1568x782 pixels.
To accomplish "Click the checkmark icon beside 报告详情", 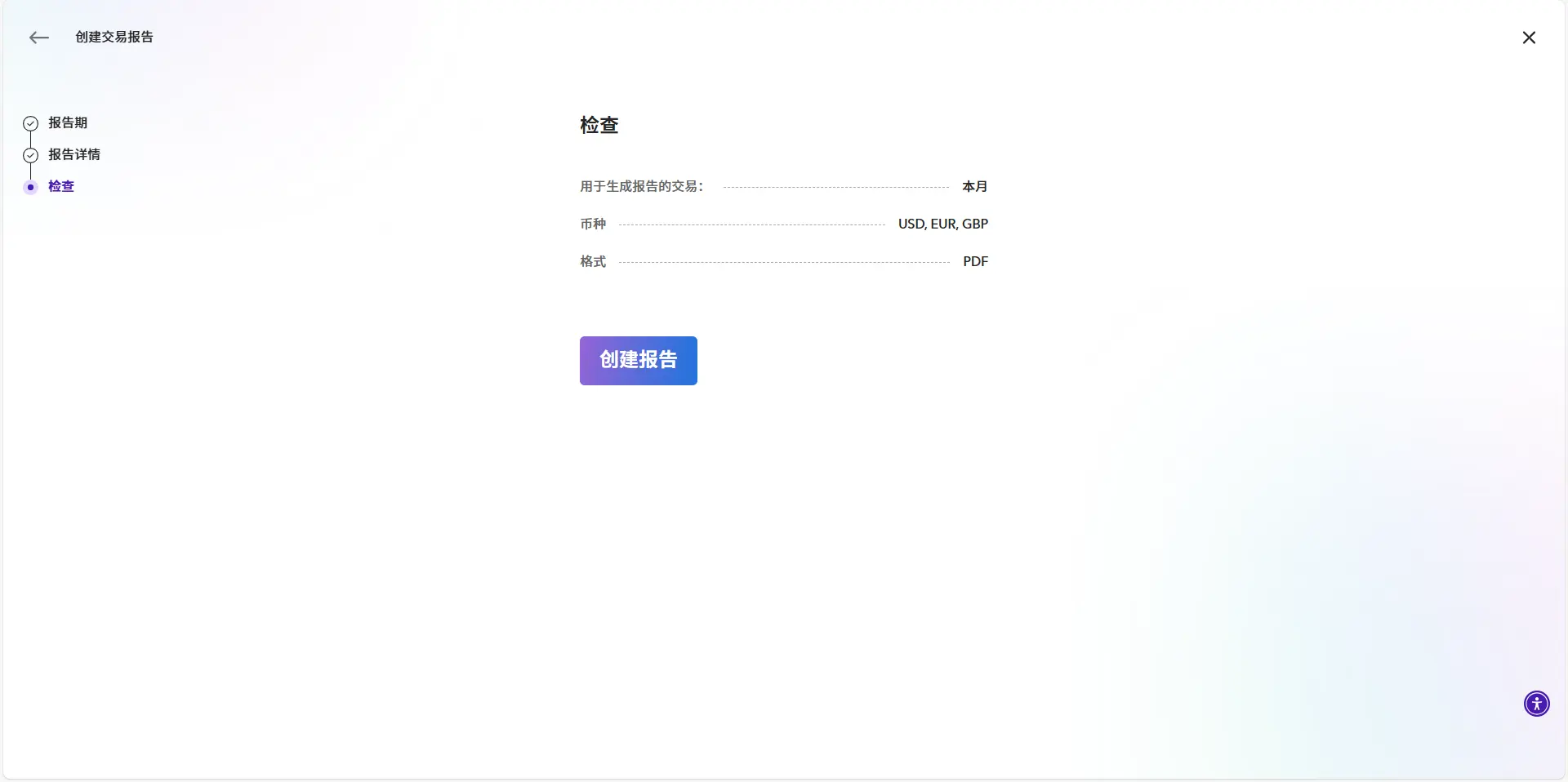I will click(30, 155).
